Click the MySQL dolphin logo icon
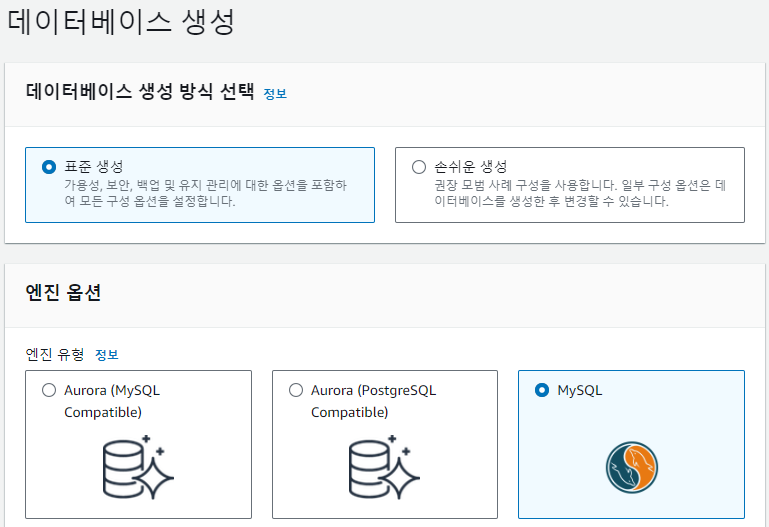This screenshot has height=527, width=769. [631, 467]
